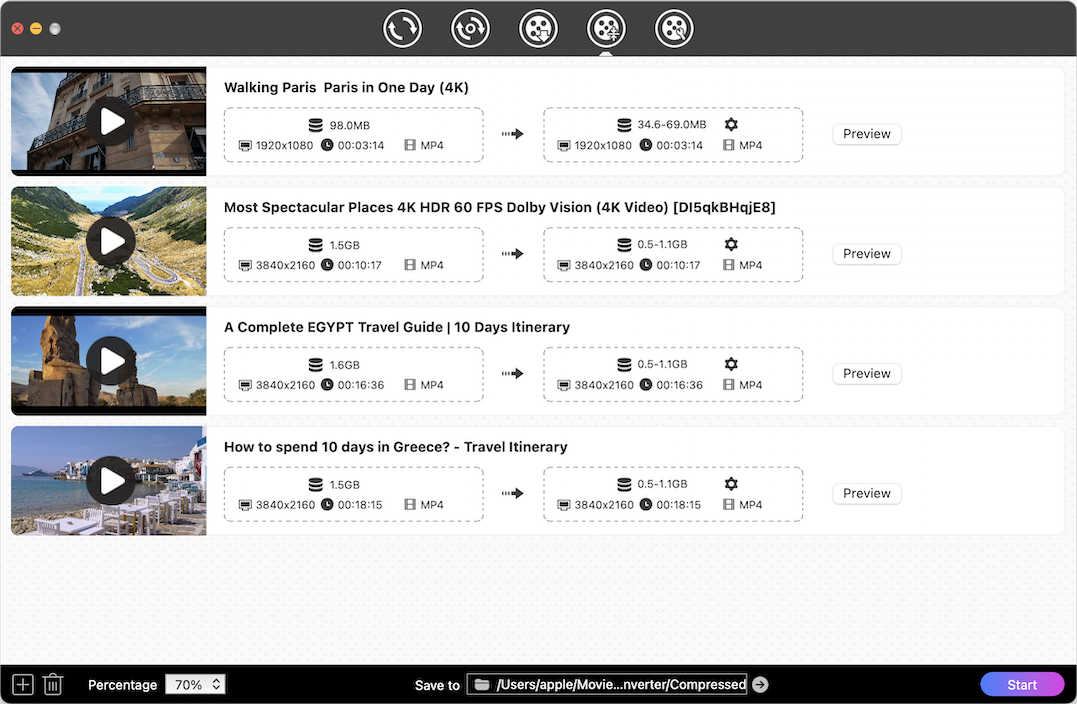Open compression settings gear for Walking Paris
Screen dimensions: 1077x704
pyautogui.click(x=731, y=124)
